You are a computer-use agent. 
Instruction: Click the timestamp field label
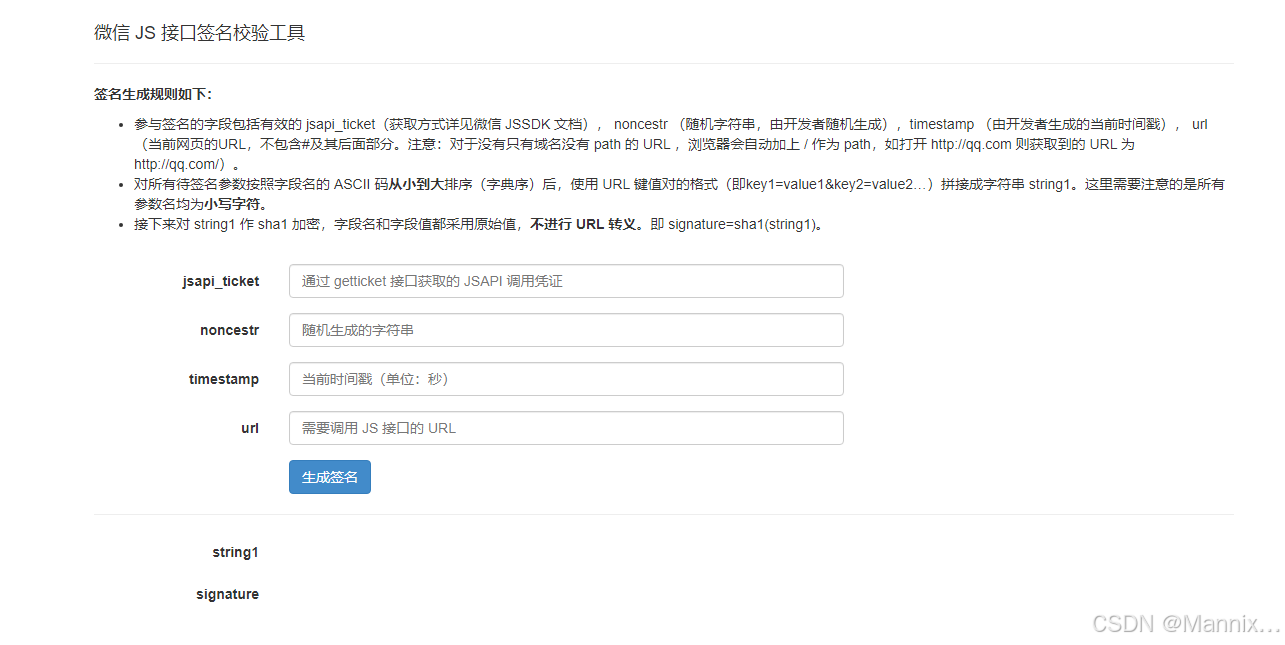pos(224,379)
